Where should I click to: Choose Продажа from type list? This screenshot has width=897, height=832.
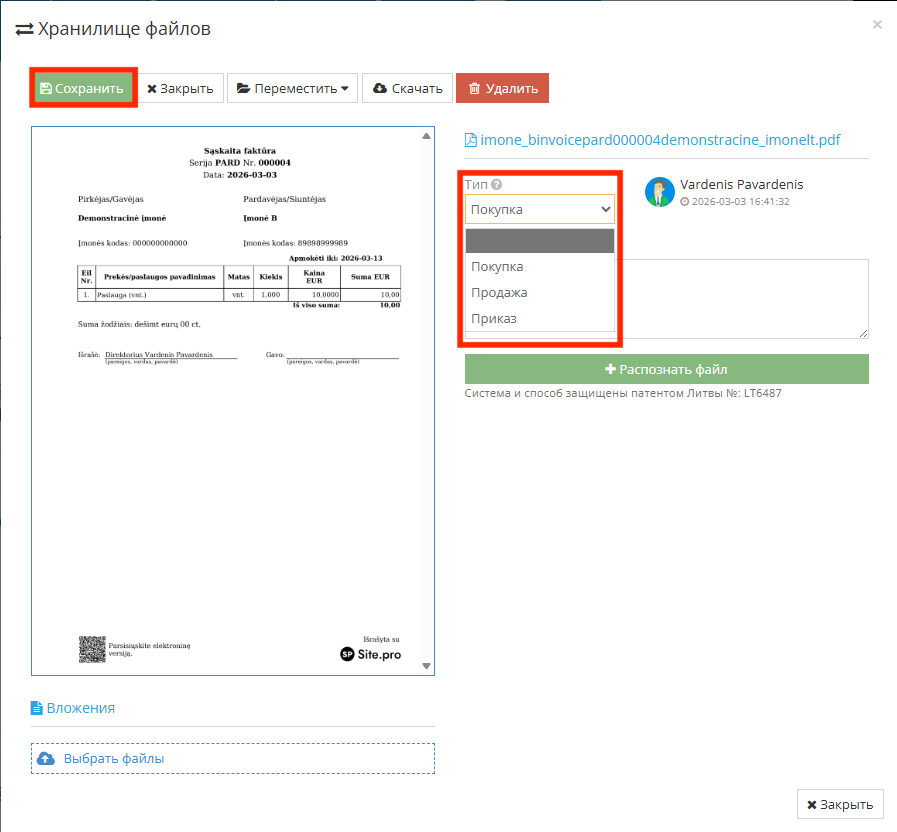(540, 293)
